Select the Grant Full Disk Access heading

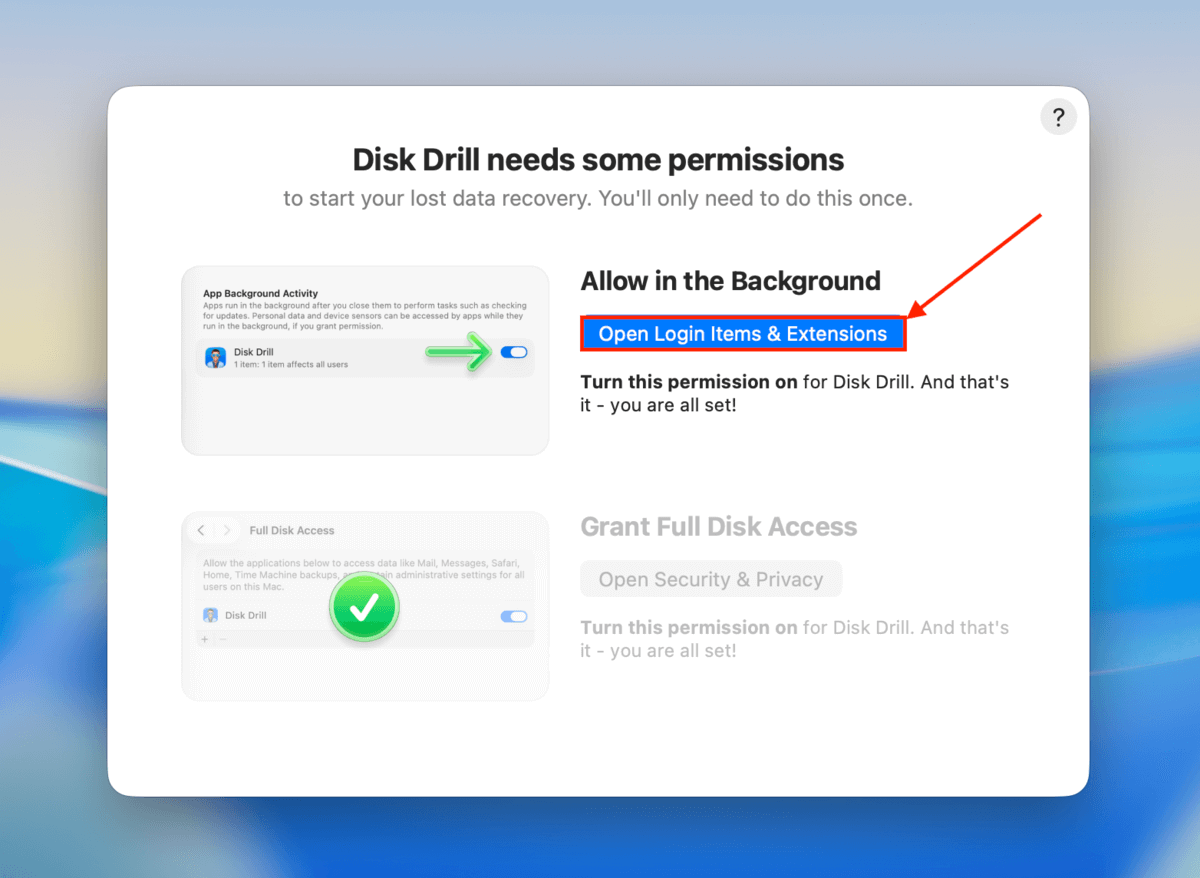(x=718, y=527)
